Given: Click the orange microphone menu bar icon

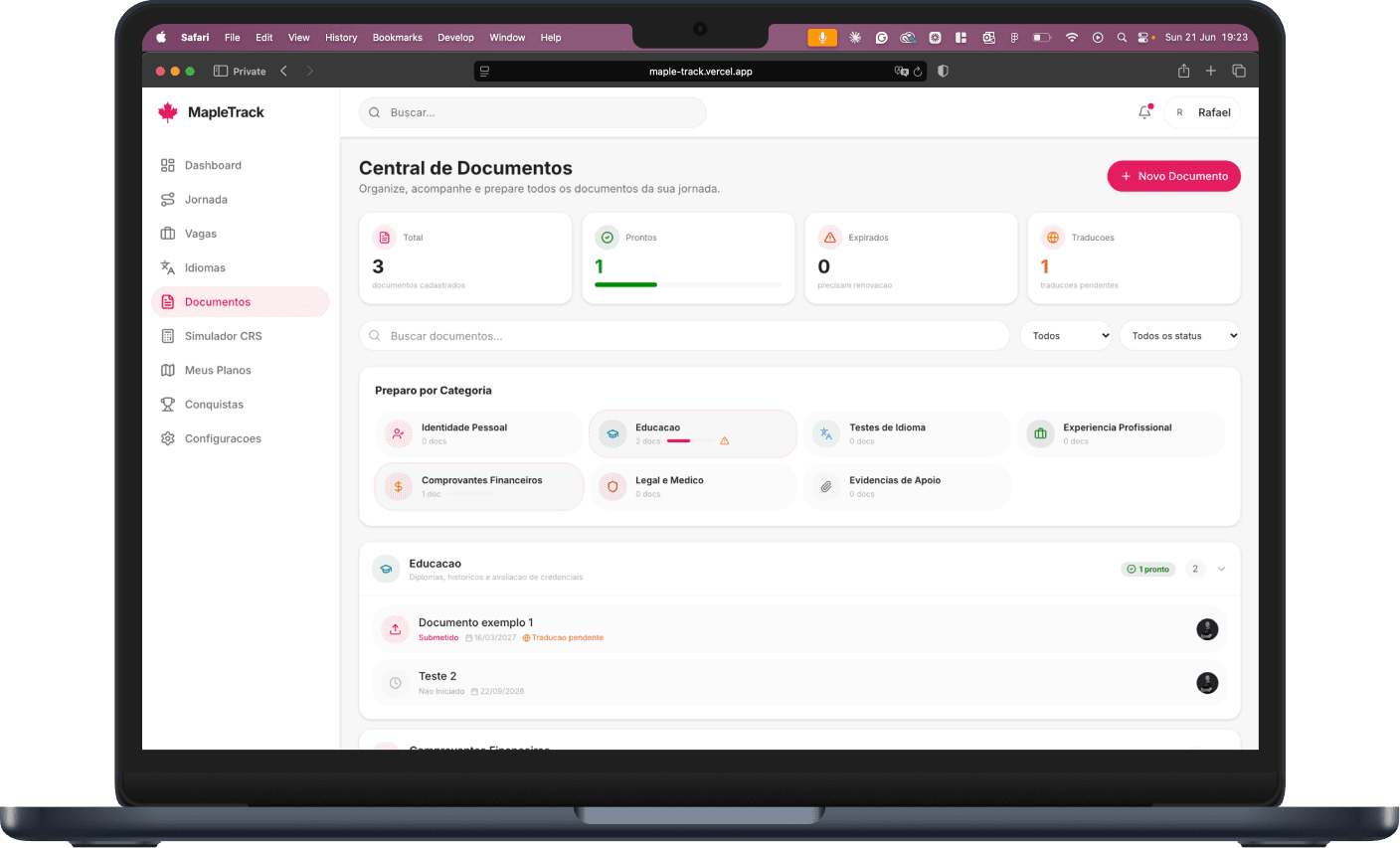Looking at the screenshot, I should (822, 38).
